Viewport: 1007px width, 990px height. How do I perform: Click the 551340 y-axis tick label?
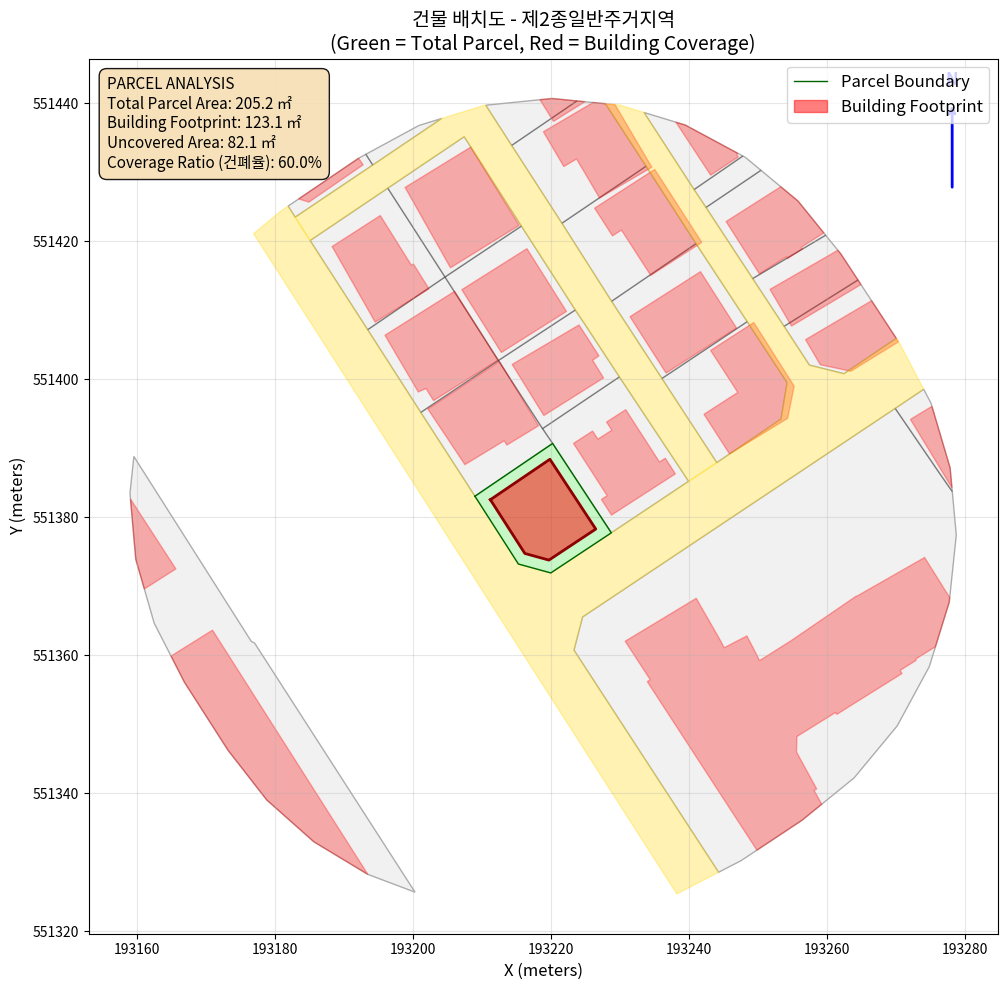click(x=54, y=794)
